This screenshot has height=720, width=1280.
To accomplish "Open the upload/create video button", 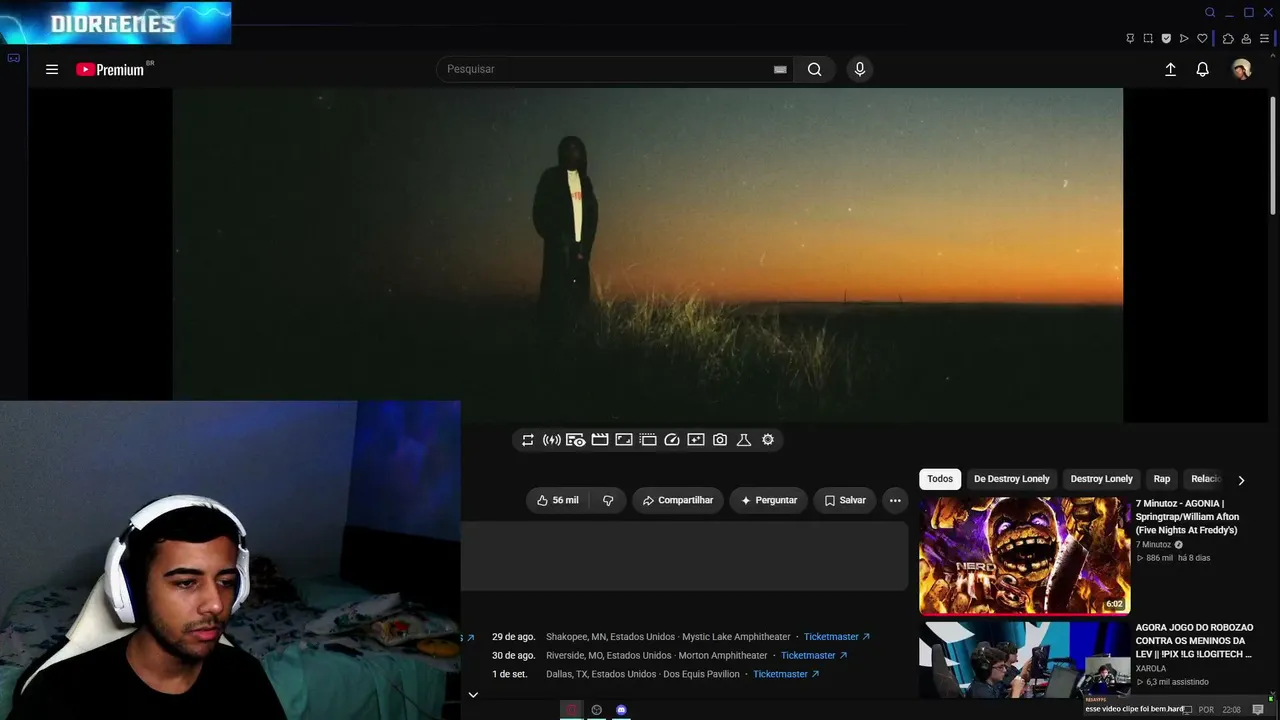I will [x=1170, y=69].
